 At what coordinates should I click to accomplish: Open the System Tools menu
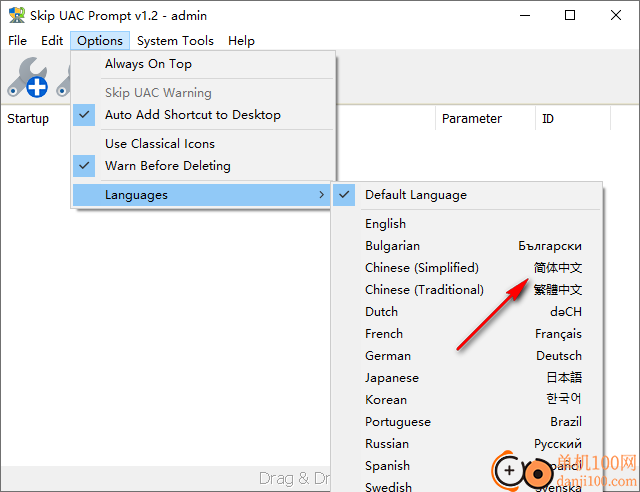click(175, 41)
